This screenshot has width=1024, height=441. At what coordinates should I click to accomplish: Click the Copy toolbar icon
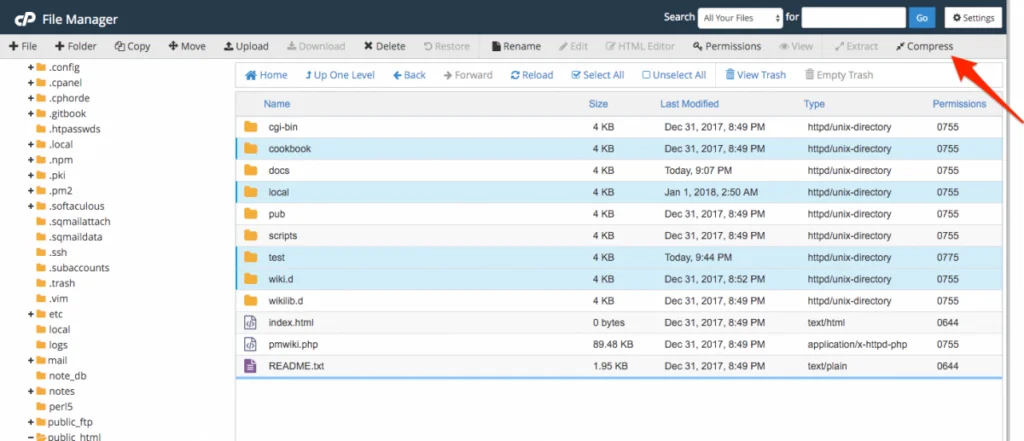click(x=132, y=46)
